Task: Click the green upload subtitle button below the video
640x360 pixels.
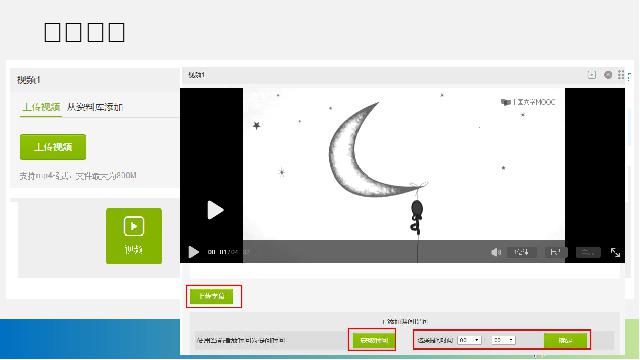Action: coord(211,296)
